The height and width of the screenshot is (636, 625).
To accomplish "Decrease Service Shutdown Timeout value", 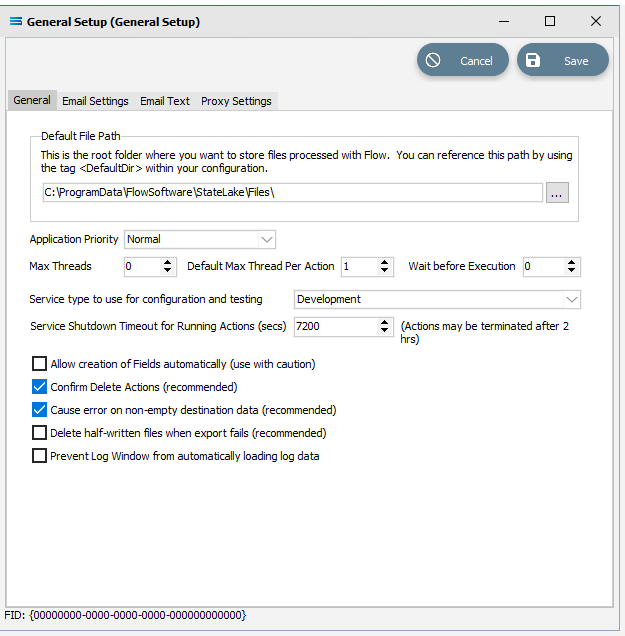I will pos(384,331).
